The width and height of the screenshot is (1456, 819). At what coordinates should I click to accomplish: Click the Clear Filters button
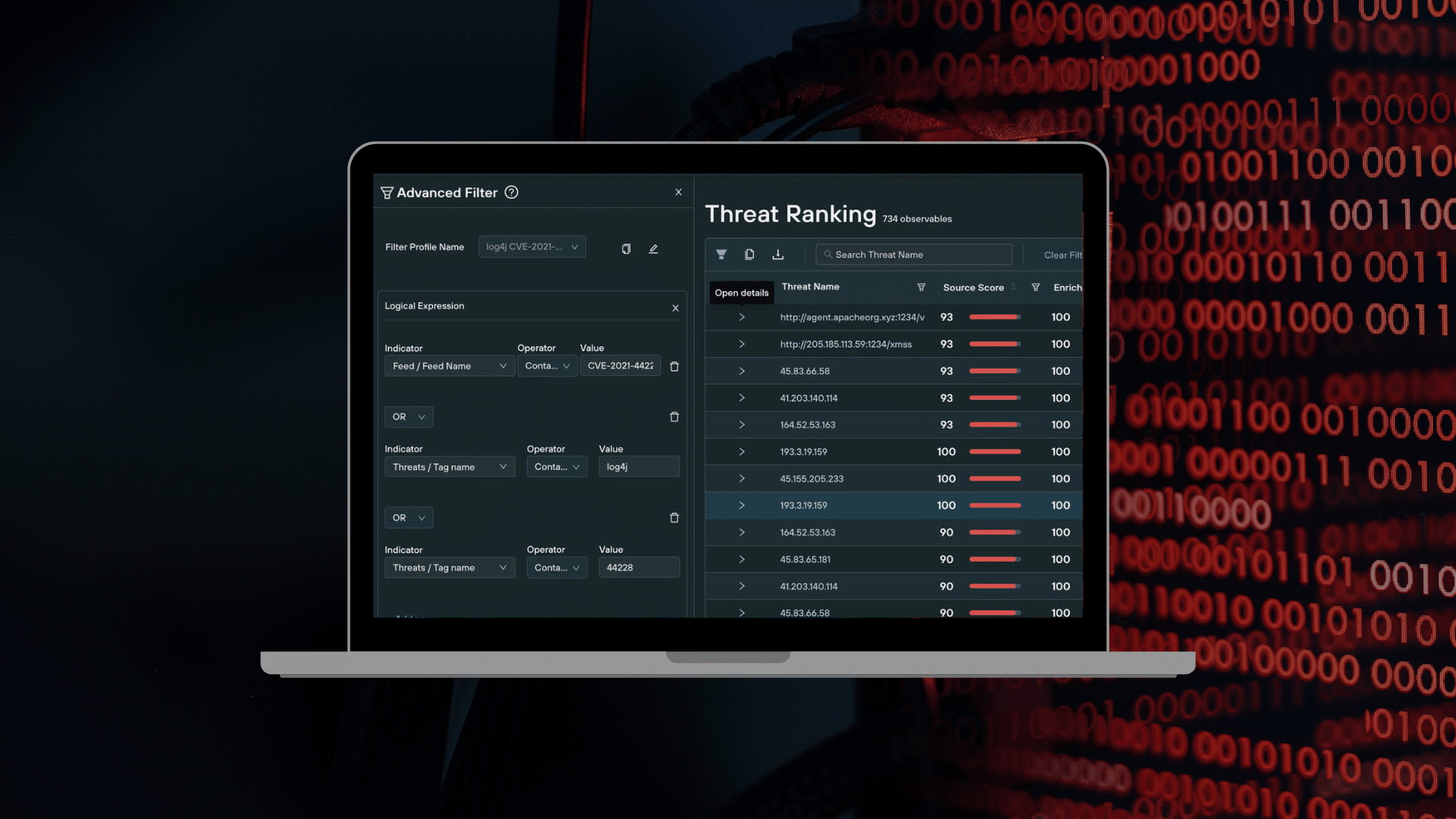pyautogui.click(x=1063, y=255)
